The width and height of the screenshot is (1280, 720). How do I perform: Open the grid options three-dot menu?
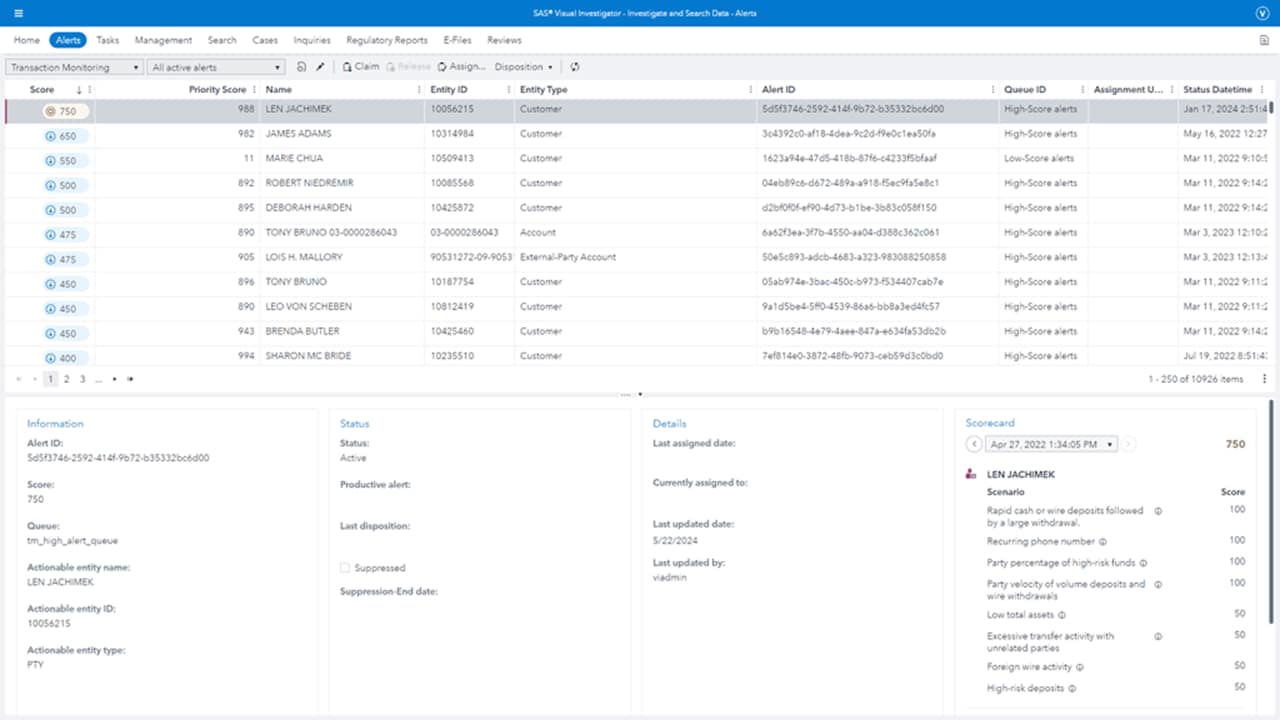click(x=1264, y=379)
